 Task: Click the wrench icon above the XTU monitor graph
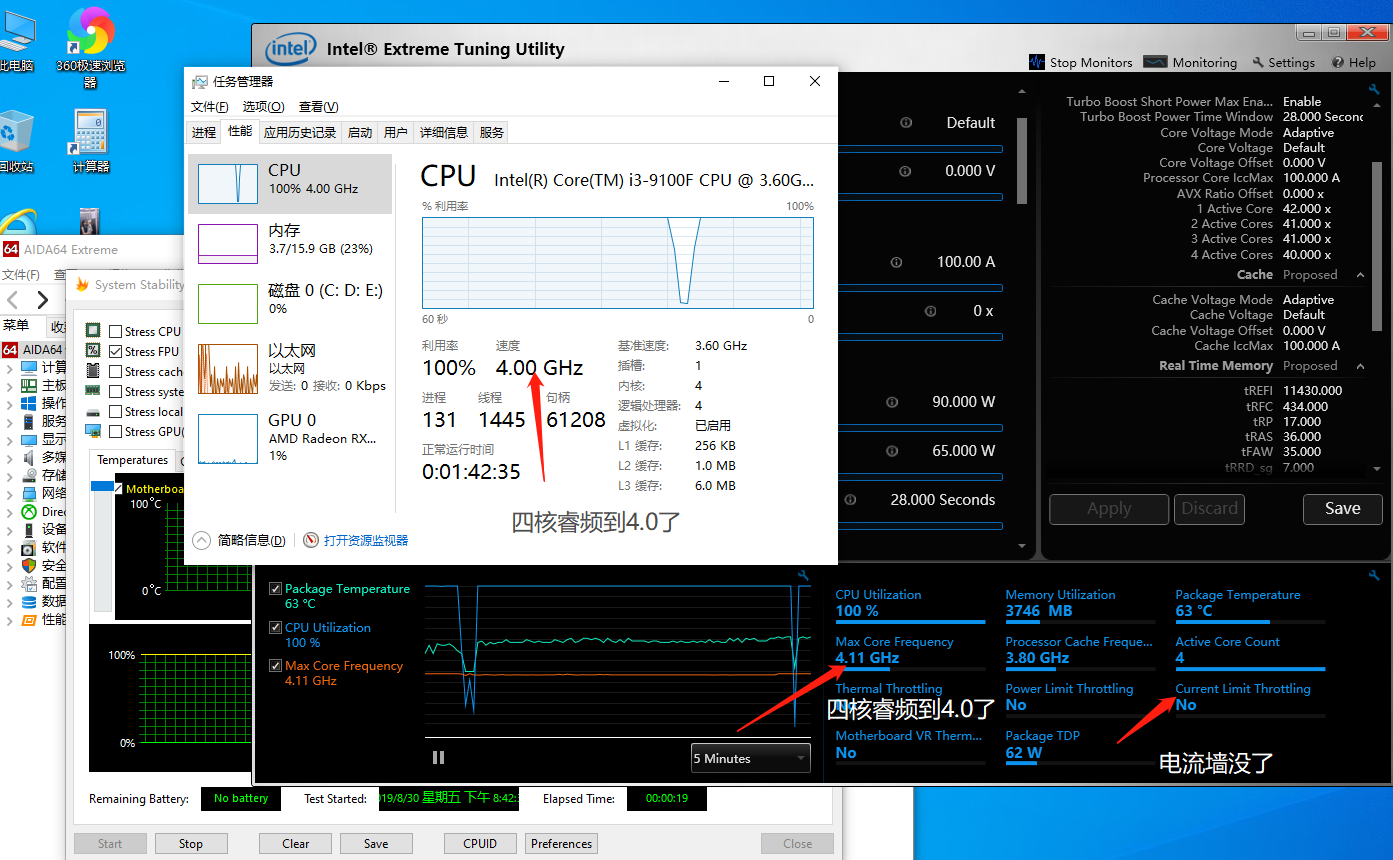[x=802, y=575]
